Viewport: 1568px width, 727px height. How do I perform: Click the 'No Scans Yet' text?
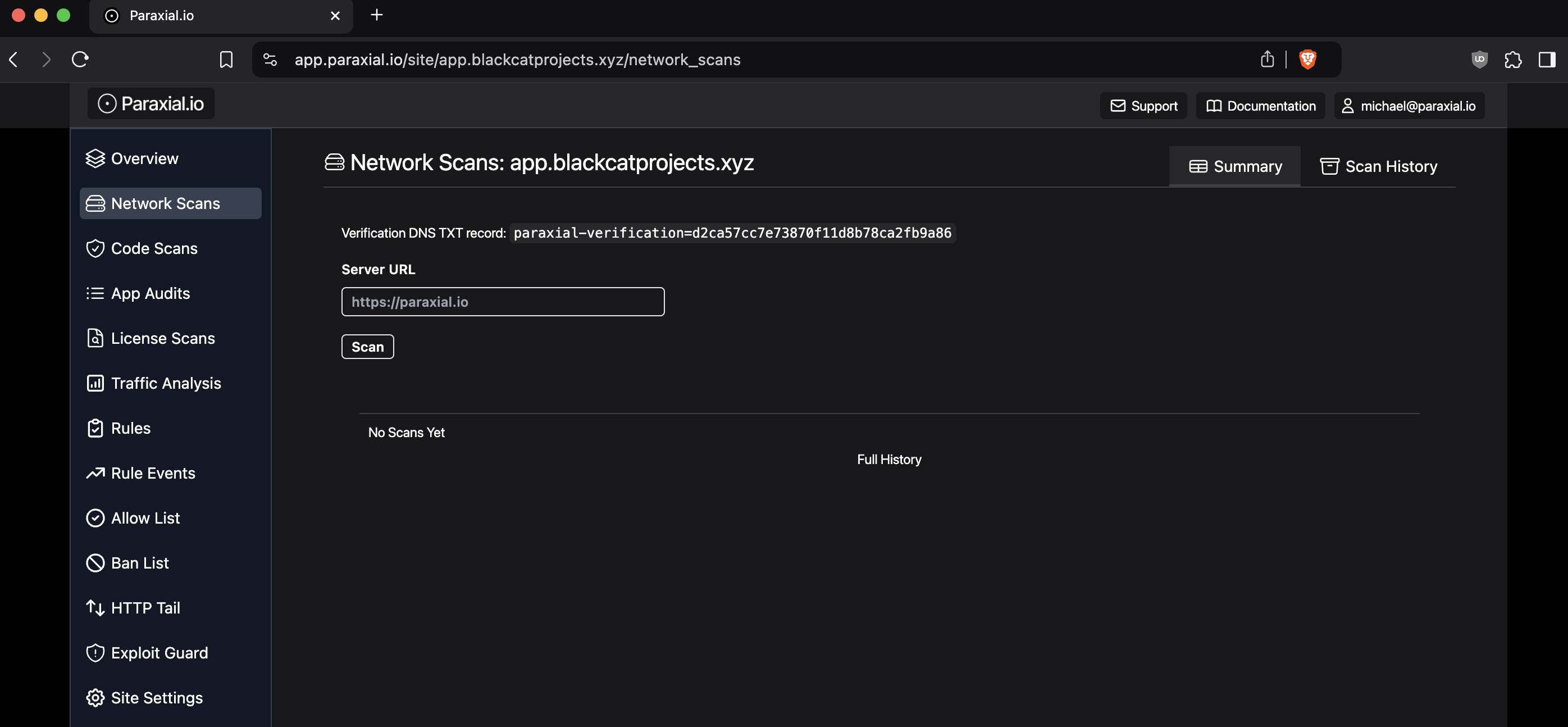pos(406,432)
